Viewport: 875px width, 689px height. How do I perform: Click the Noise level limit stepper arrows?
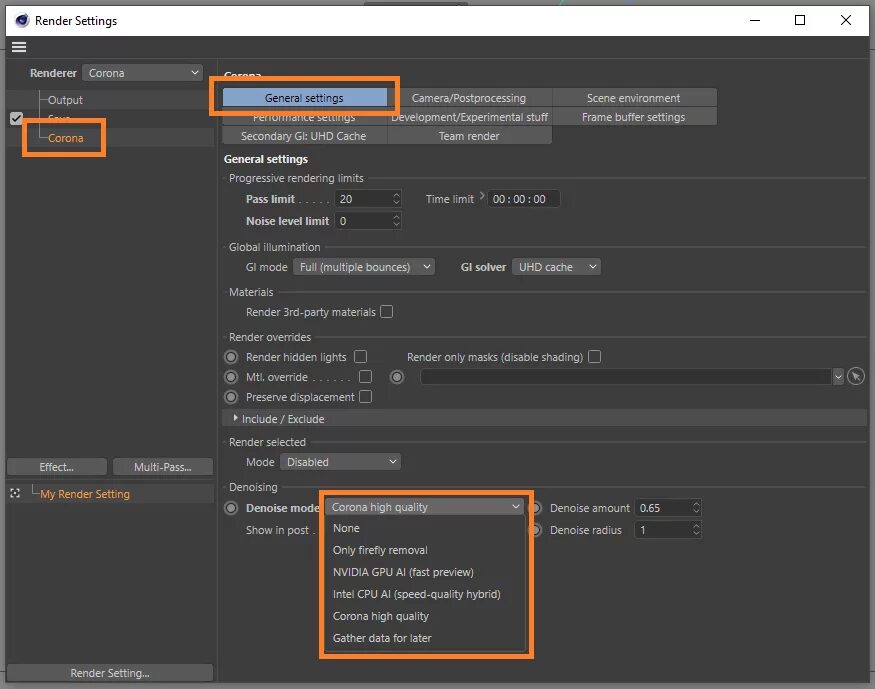pos(396,221)
